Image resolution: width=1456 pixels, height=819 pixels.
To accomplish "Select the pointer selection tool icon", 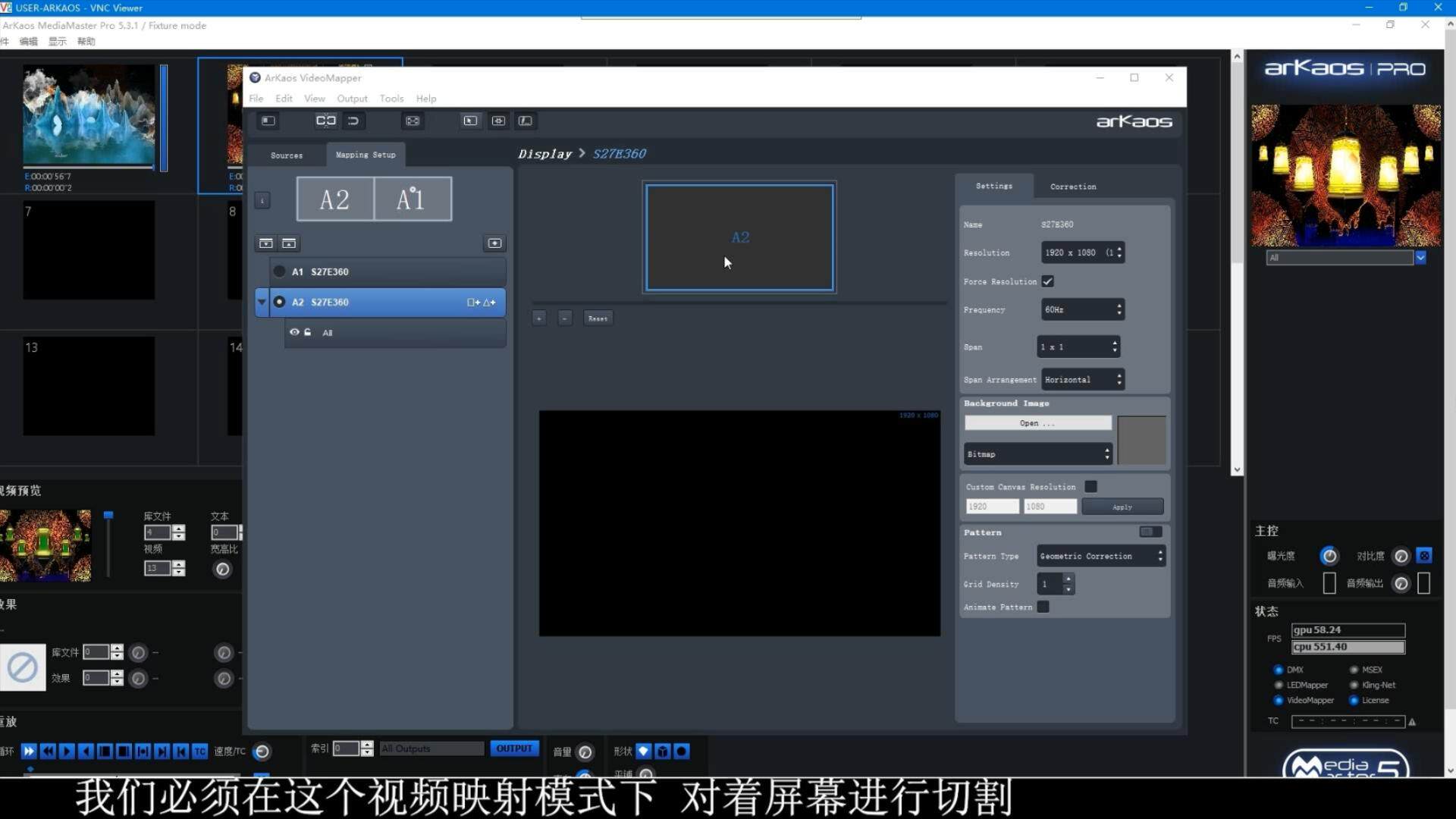I will tap(470, 121).
